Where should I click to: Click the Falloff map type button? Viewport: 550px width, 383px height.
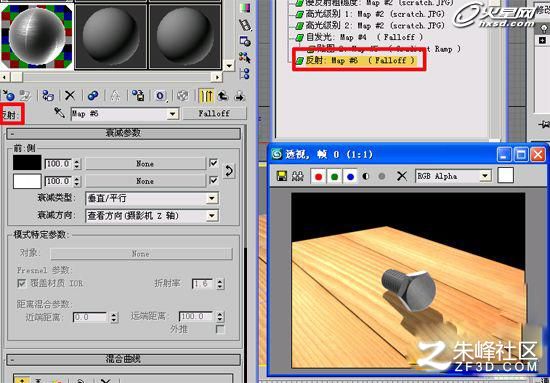coord(214,113)
